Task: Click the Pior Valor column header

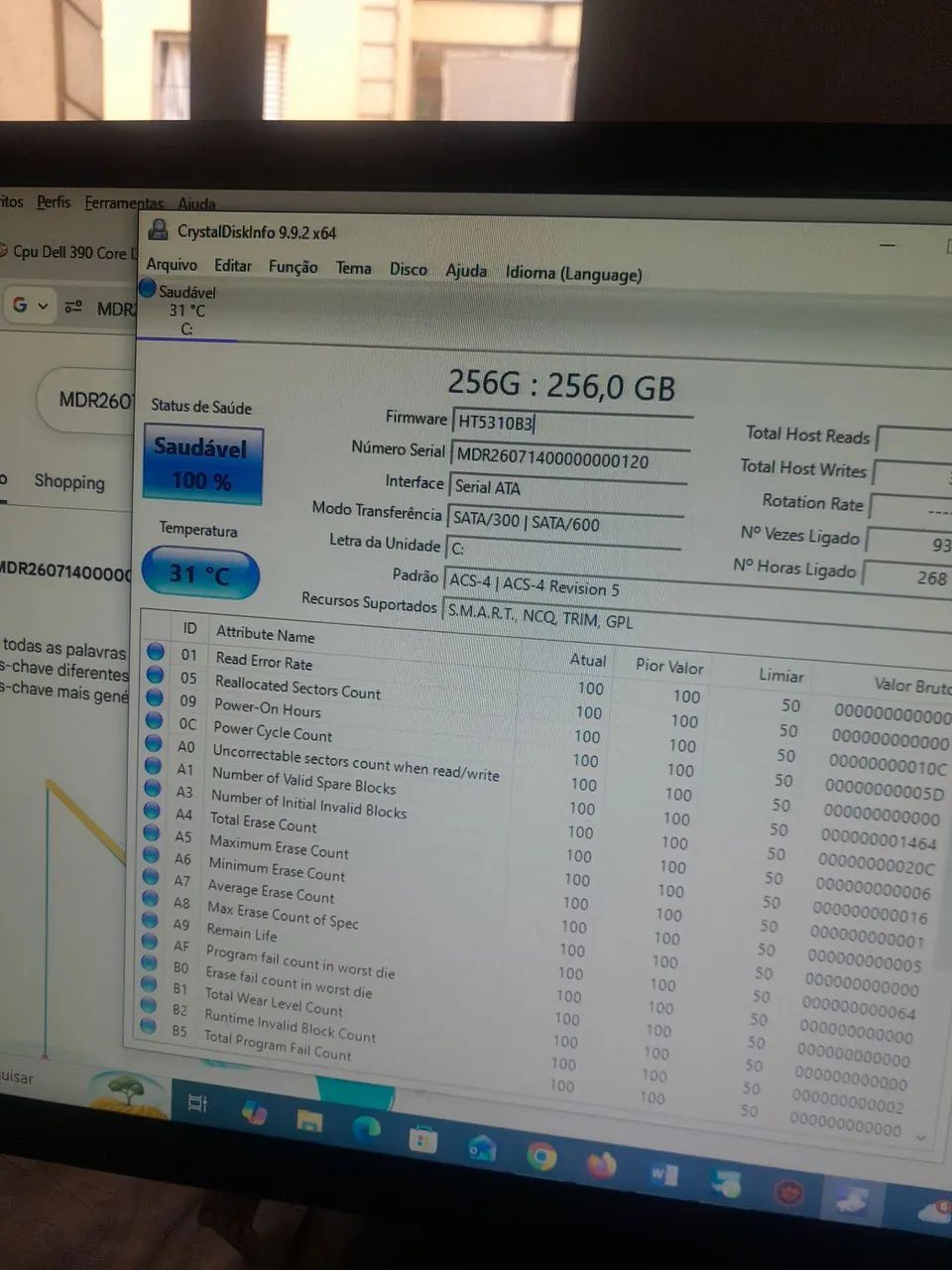Action: click(669, 667)
